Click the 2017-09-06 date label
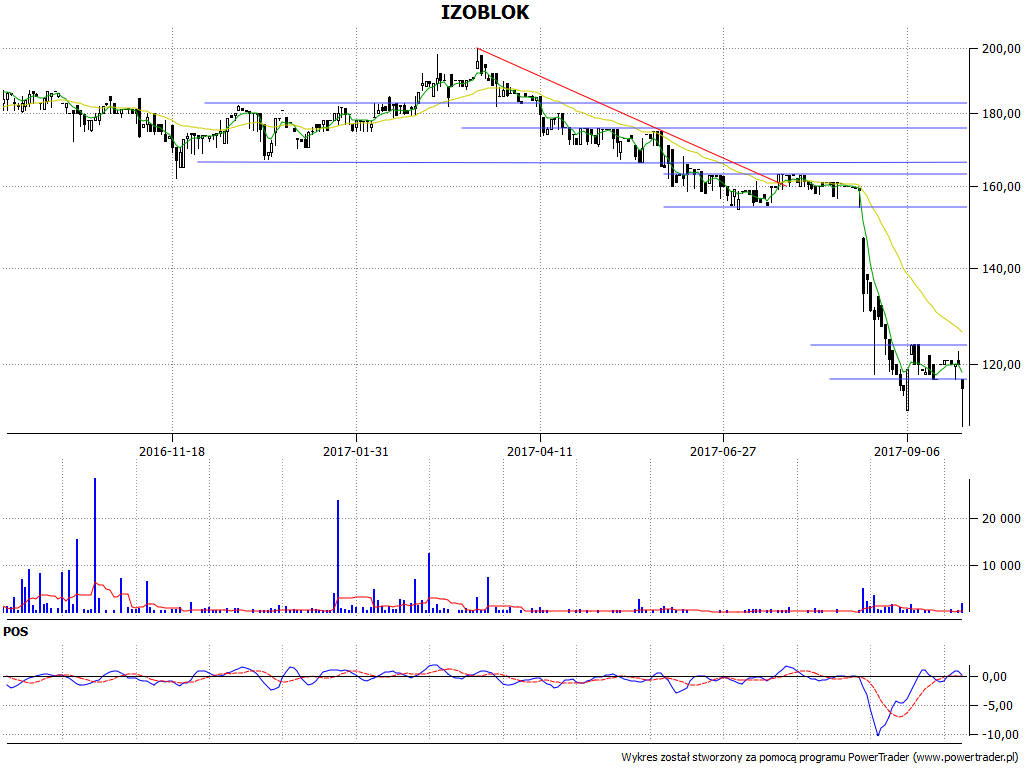 click(907, 451)
